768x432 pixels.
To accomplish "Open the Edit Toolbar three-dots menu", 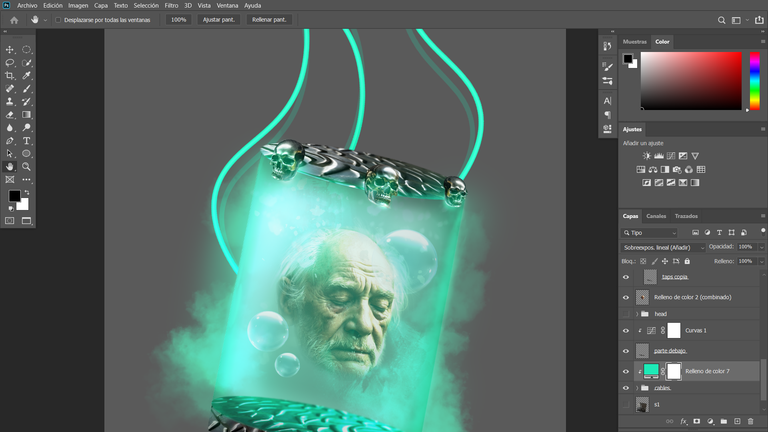I will point(26,179).
